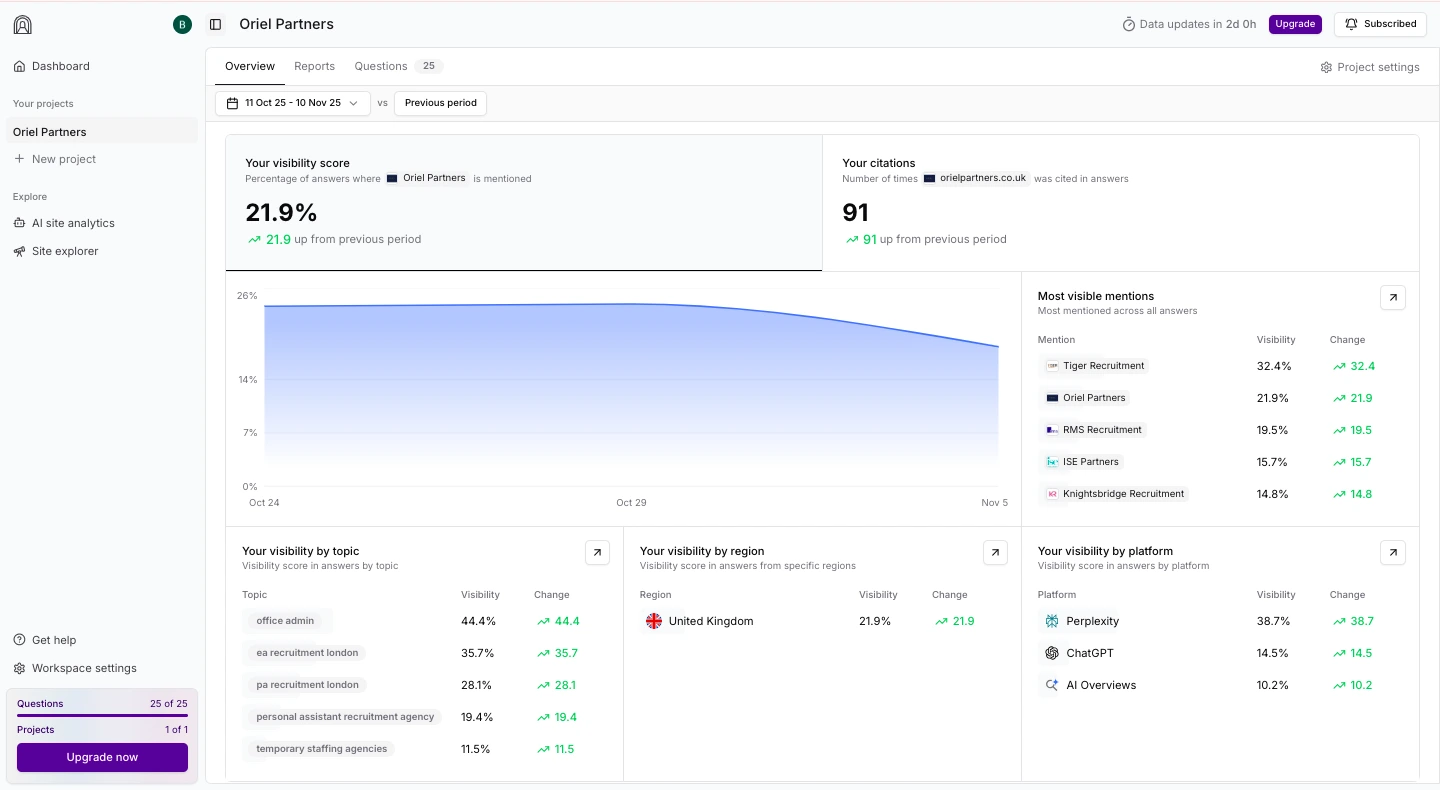Expand visibility by platform arrow icon
This screenshot has width=1440, height=790.
[1392, 552]
